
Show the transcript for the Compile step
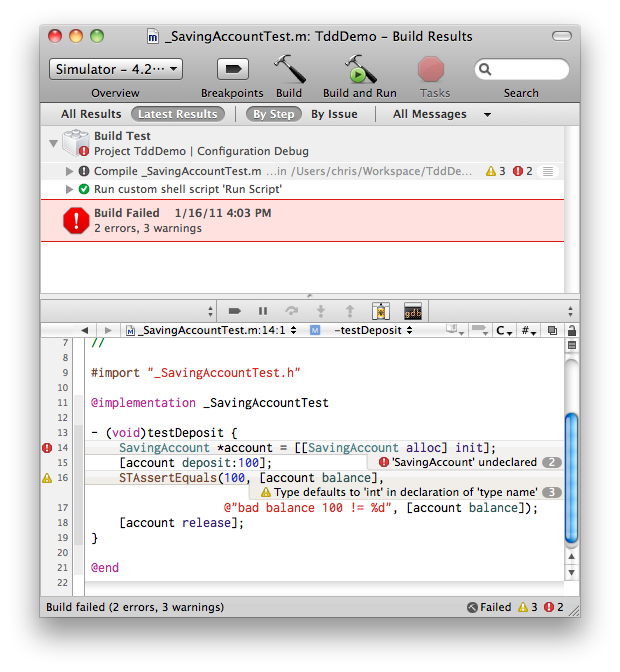pyautogui.click(x=547, y=172)
